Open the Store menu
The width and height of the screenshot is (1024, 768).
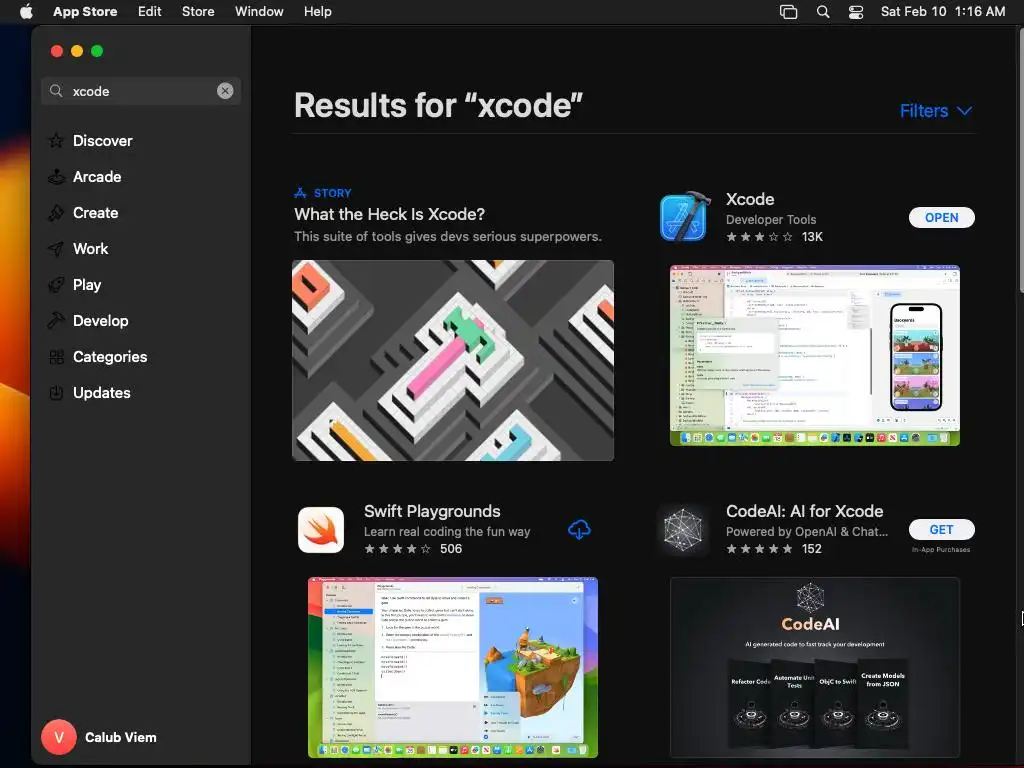coord(198,12)
